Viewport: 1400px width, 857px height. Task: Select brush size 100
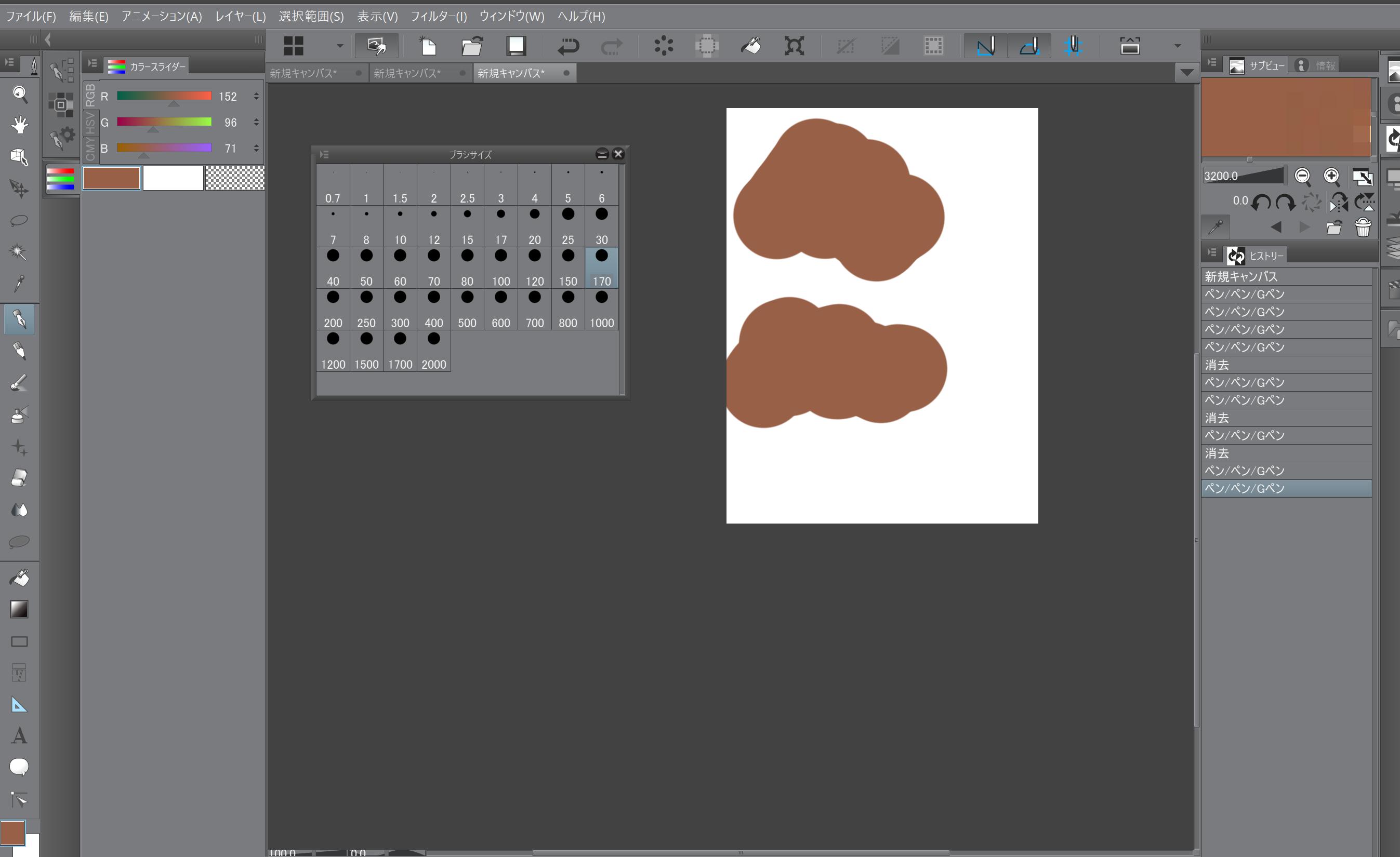pyautogui.click(x=500, y=267)
